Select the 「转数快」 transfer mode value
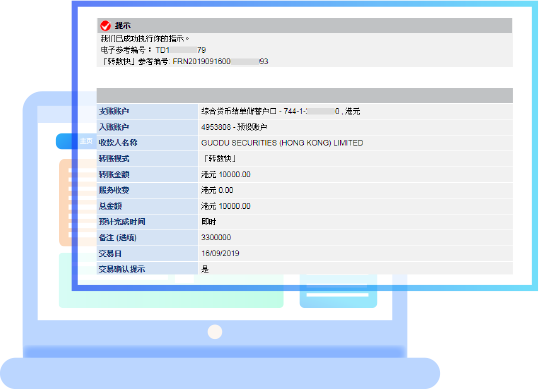 (219, 159)
